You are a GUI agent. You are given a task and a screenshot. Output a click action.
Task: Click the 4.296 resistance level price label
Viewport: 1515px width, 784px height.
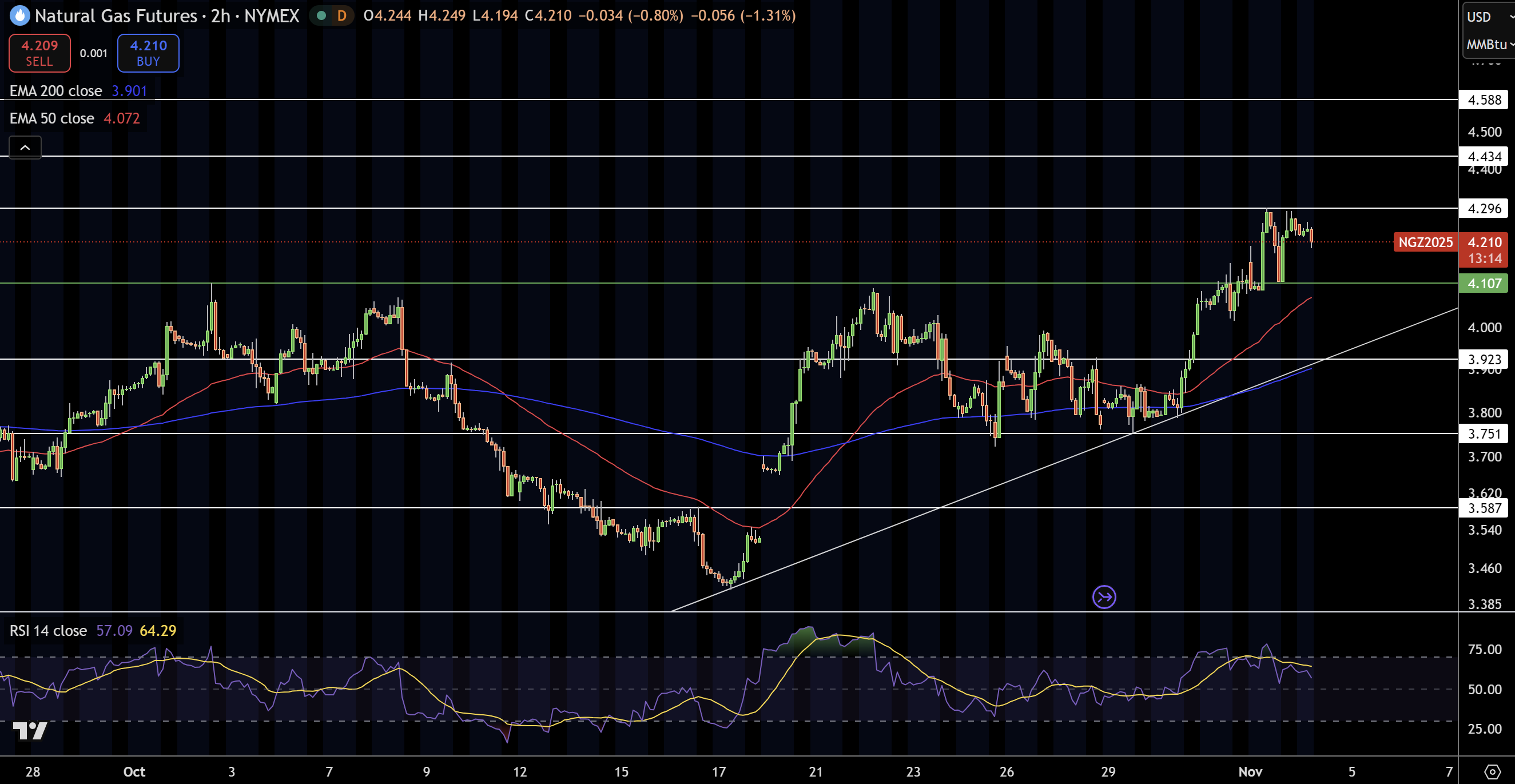click(1484, 208)
